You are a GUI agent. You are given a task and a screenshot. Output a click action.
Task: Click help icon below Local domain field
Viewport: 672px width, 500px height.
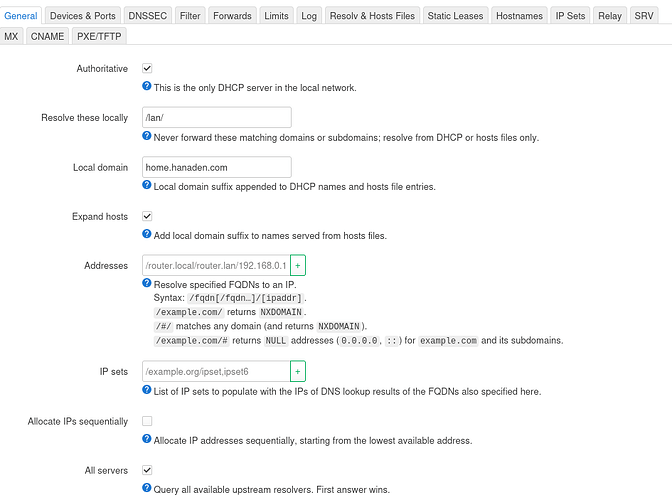(147, 185)
